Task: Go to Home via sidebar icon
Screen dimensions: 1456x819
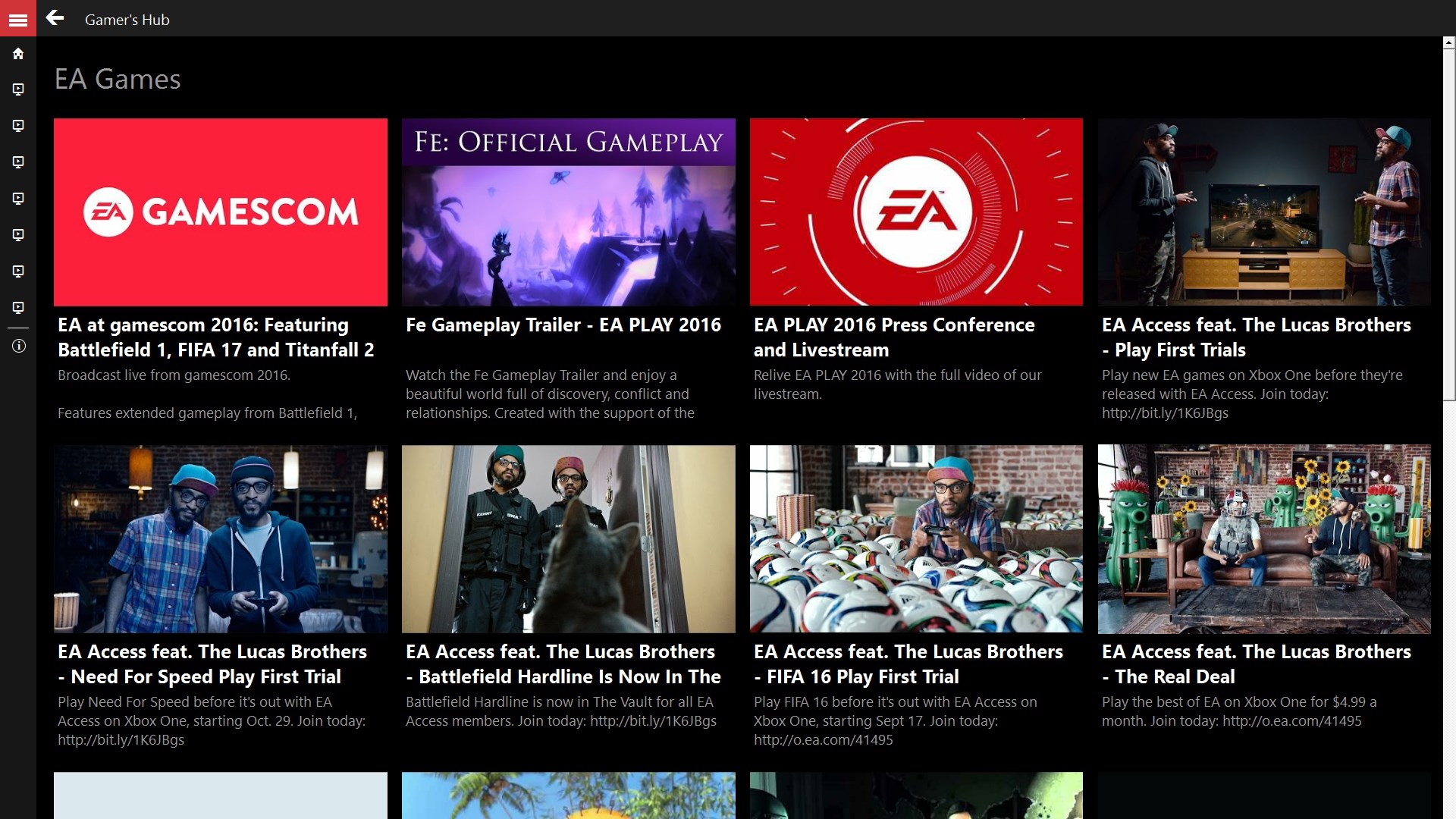Action: click(x=18, y=54)
